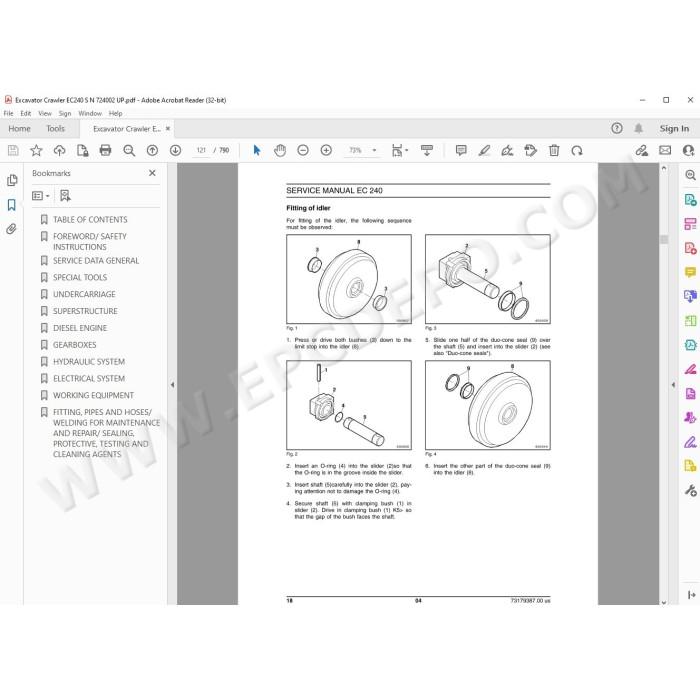Collapse the right tools pane arrow

[673, 384]
